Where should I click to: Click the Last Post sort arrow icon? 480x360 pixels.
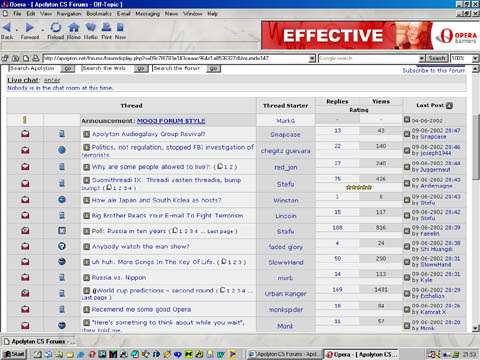click(x=449, y=106)
